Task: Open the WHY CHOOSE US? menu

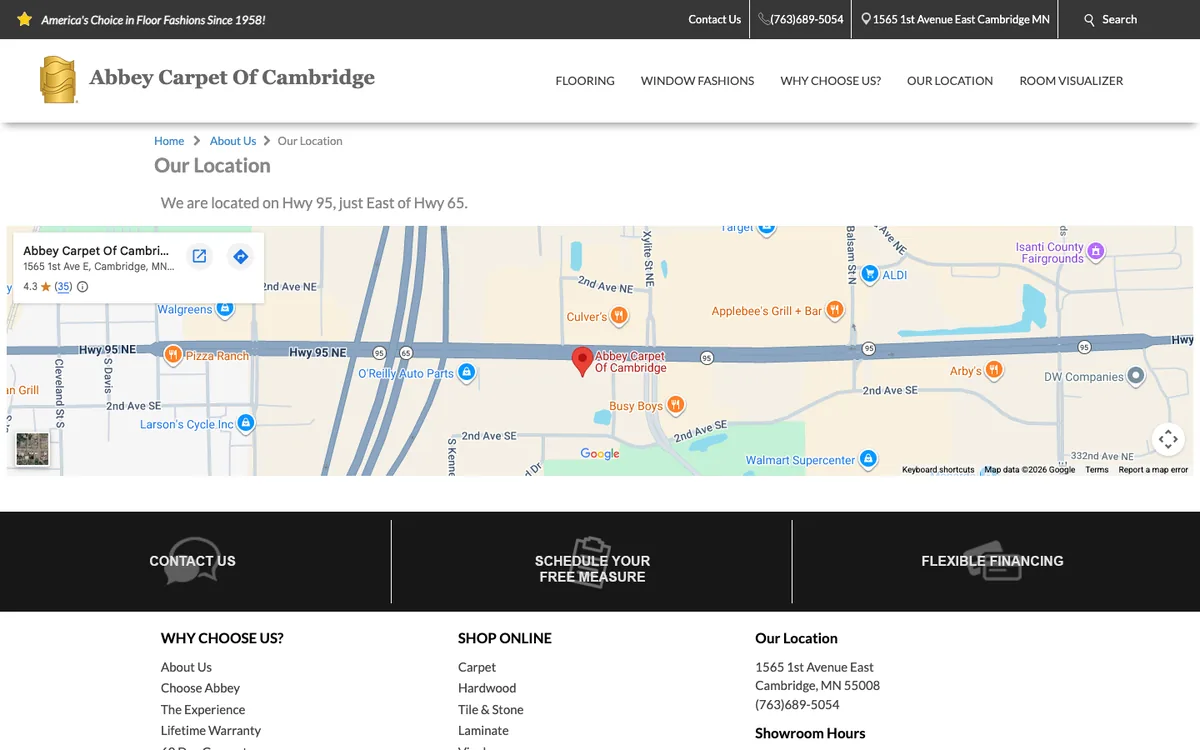Action: pyautogui.click(x=830, y=81)
